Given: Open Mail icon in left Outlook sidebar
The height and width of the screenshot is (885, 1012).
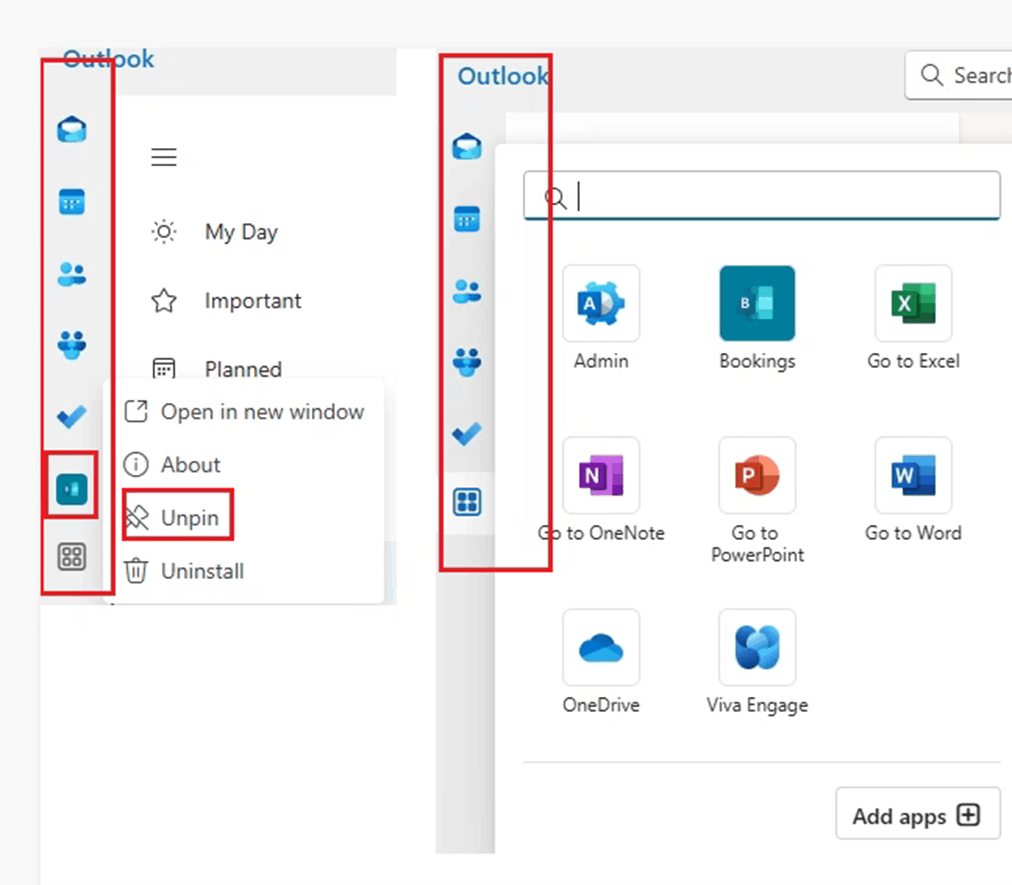Looking at the screenshot, I should pyautogui.click(x=72, y=129).
